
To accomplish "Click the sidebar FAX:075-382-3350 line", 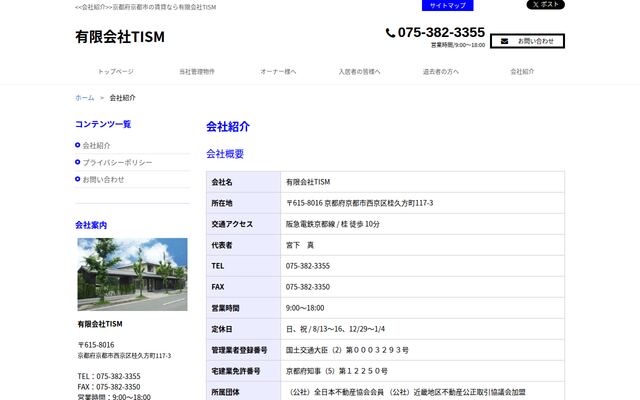I will pos(109,387).
